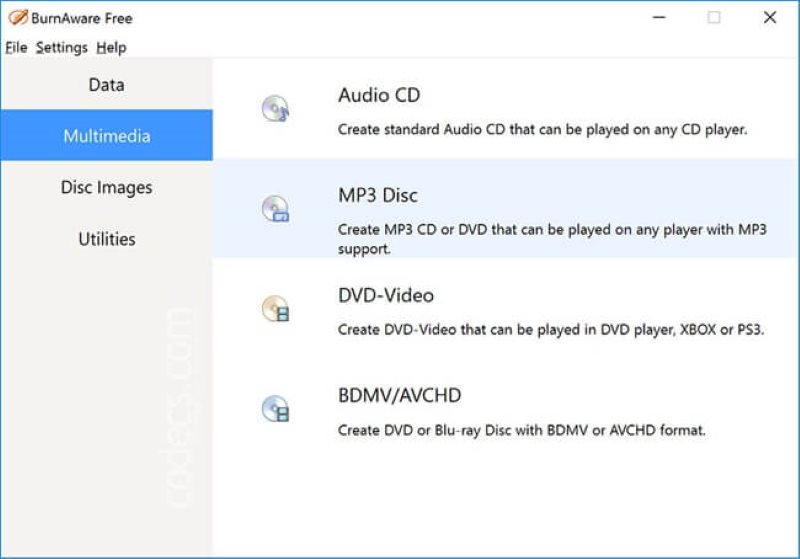Image resolution: width=800 pixels, height=559 pixels.
Task: Click the BurnAware Free app logo
Action: (18, 18)
